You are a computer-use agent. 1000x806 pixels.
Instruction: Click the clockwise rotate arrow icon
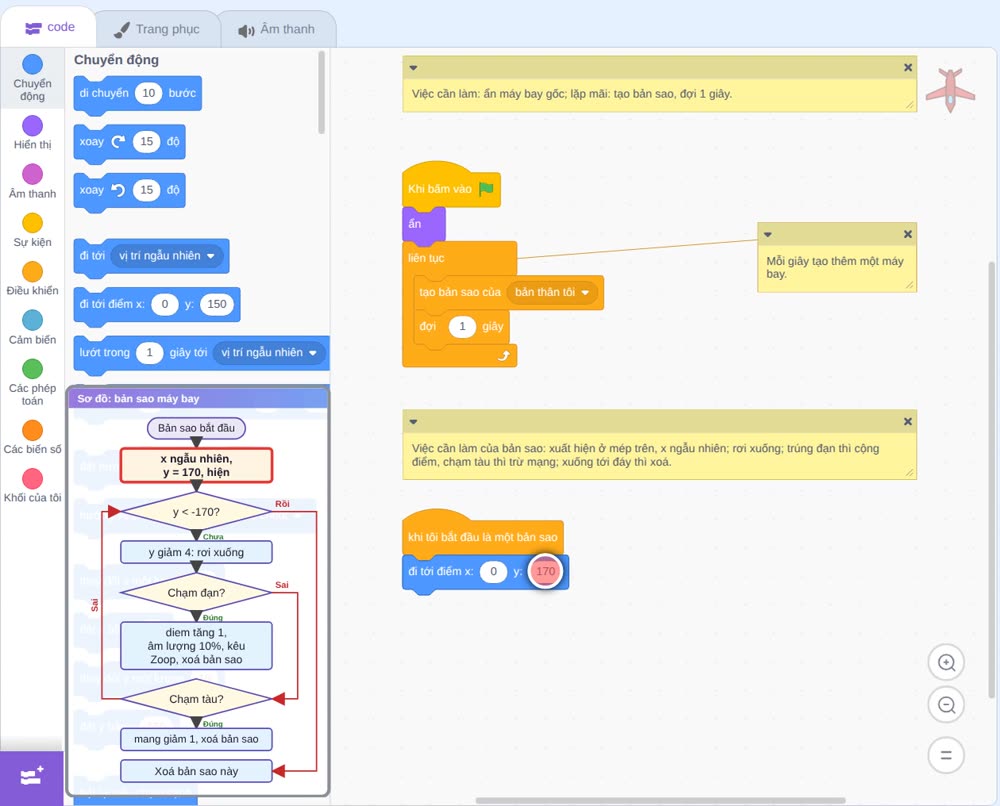point(118,142)
